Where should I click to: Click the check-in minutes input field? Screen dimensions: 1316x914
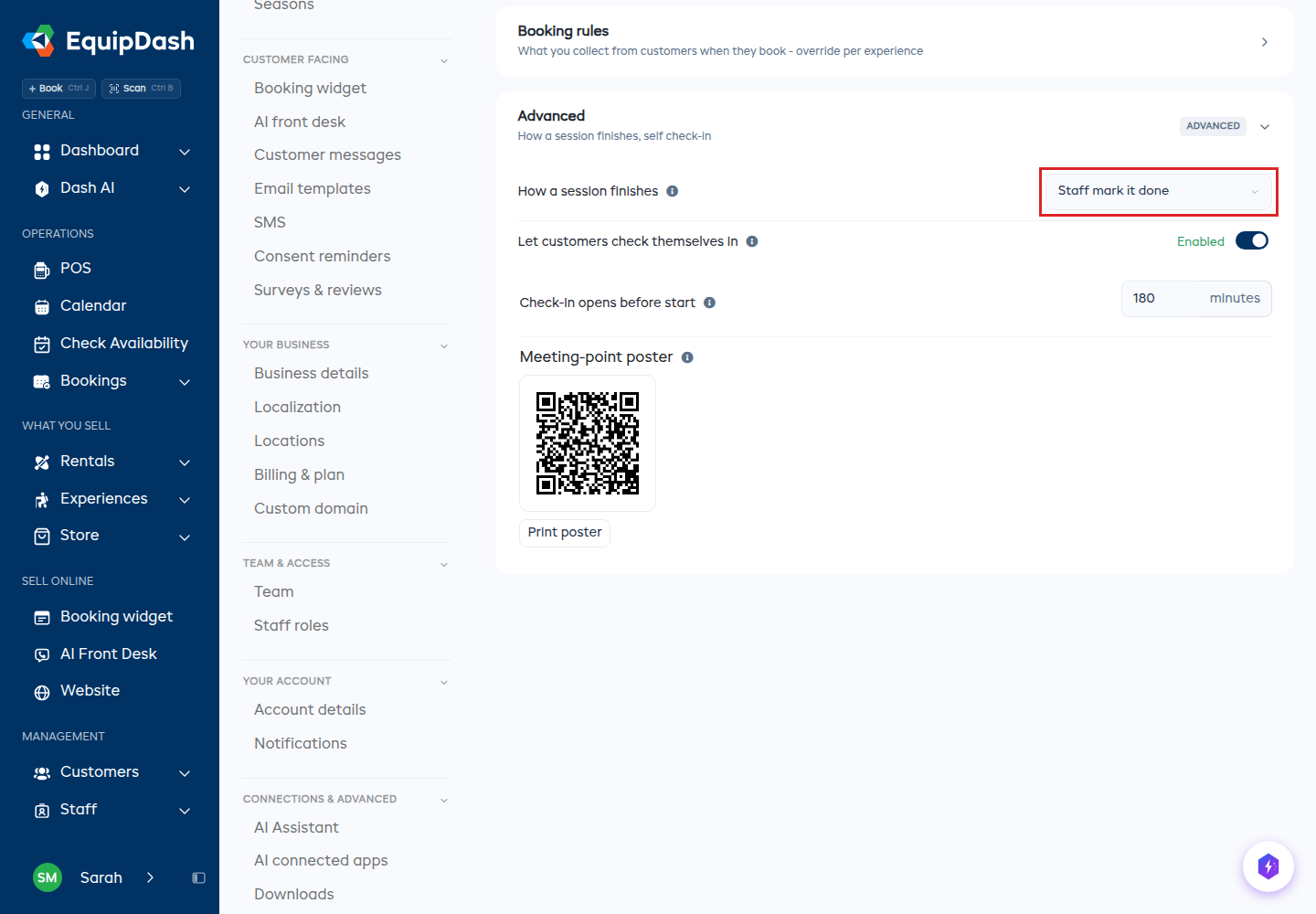click(x=1196, y=299)
